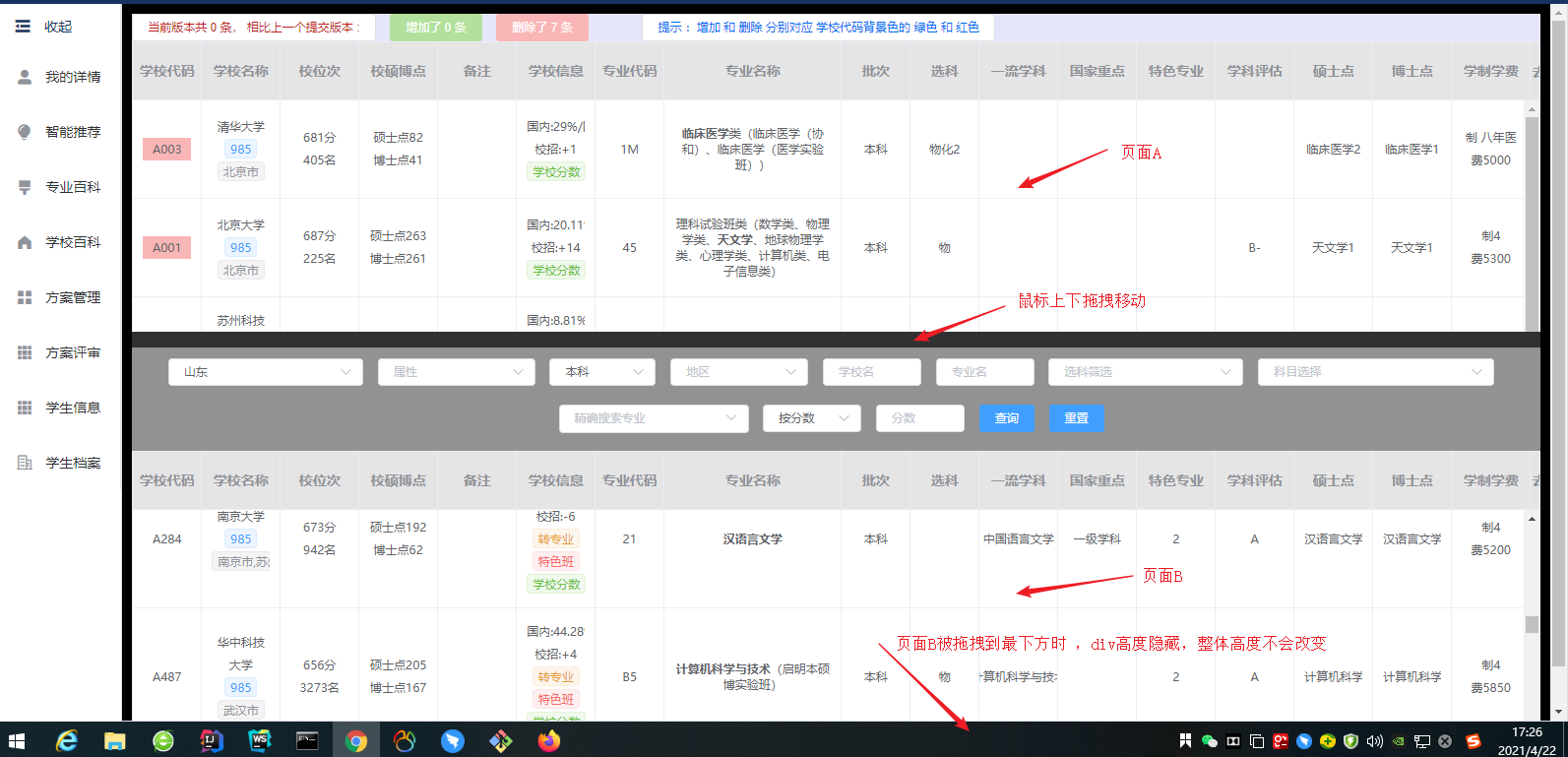The image size is (1568, 757).
Task: Click 985 tag under 清华大学
Action: pyautogui.click(x=241, y=150)
